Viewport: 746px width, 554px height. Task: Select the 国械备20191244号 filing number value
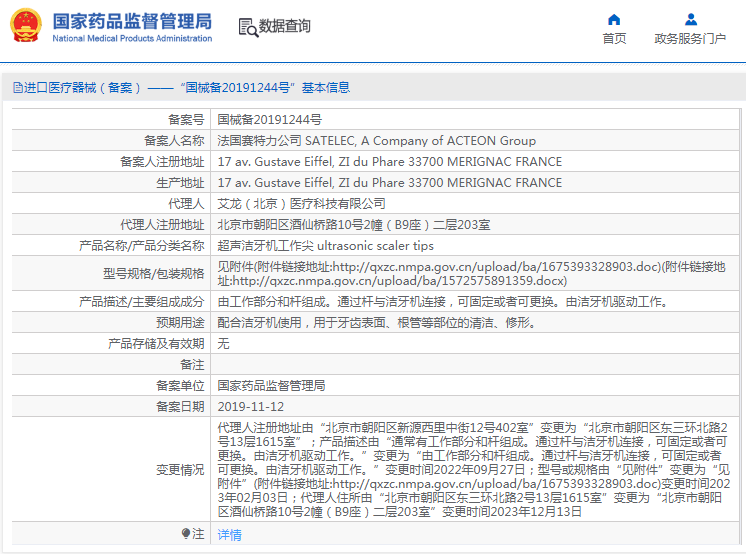pos(269,120)
